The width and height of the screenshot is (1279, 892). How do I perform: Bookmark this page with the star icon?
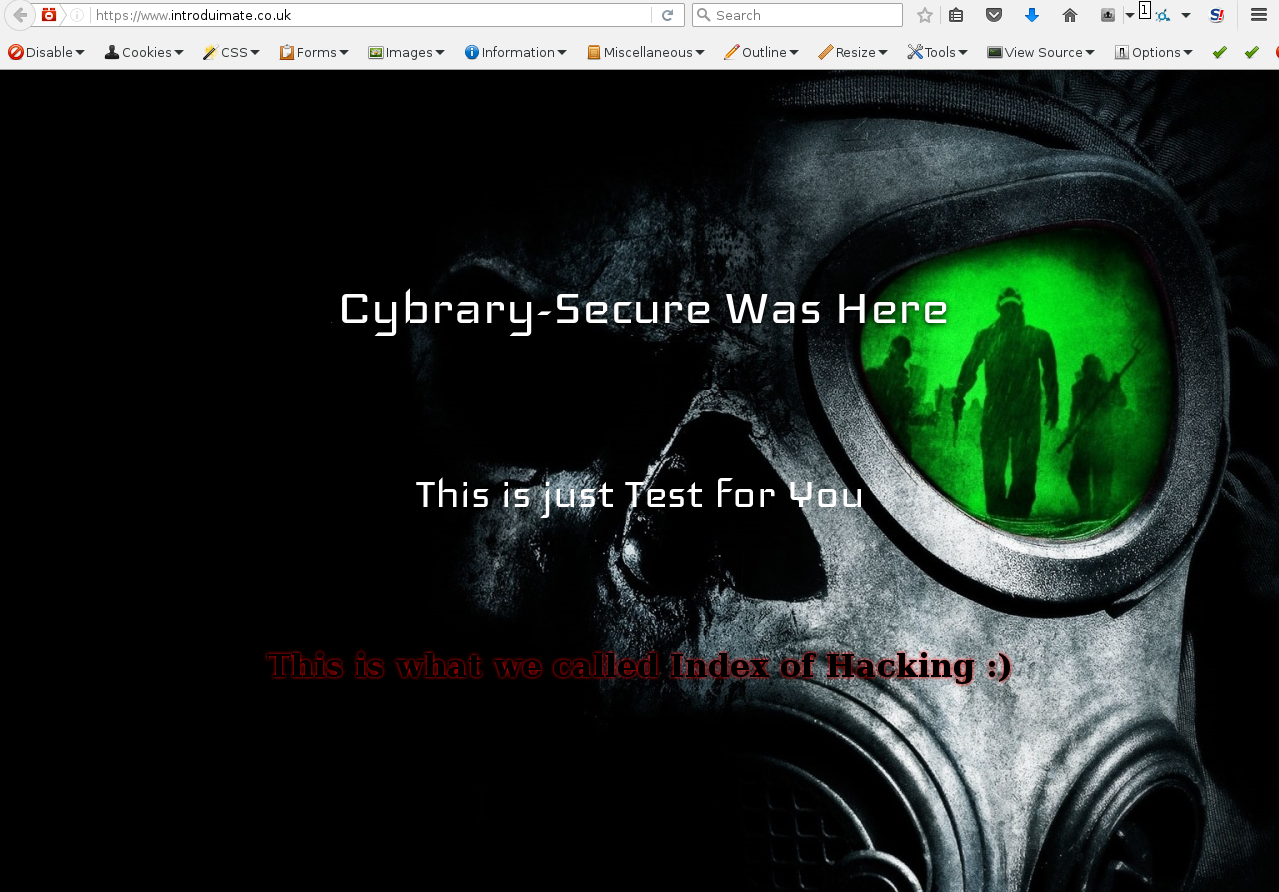[x=925, y=15]
